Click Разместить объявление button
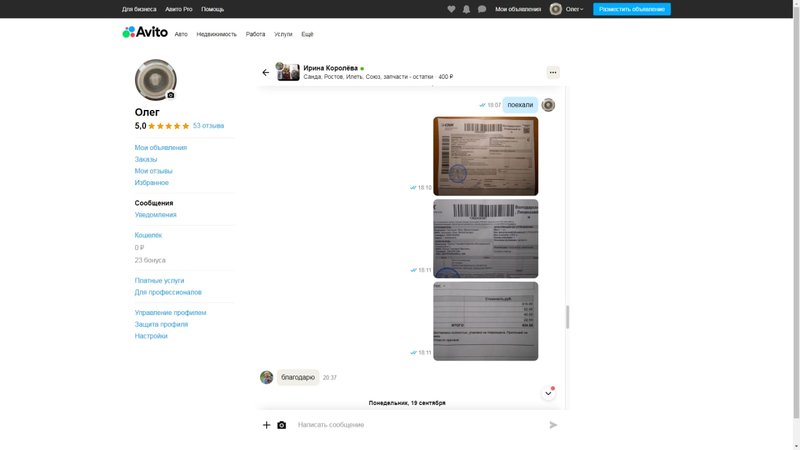This screenshot has height=450, width=800. (632, 9)
